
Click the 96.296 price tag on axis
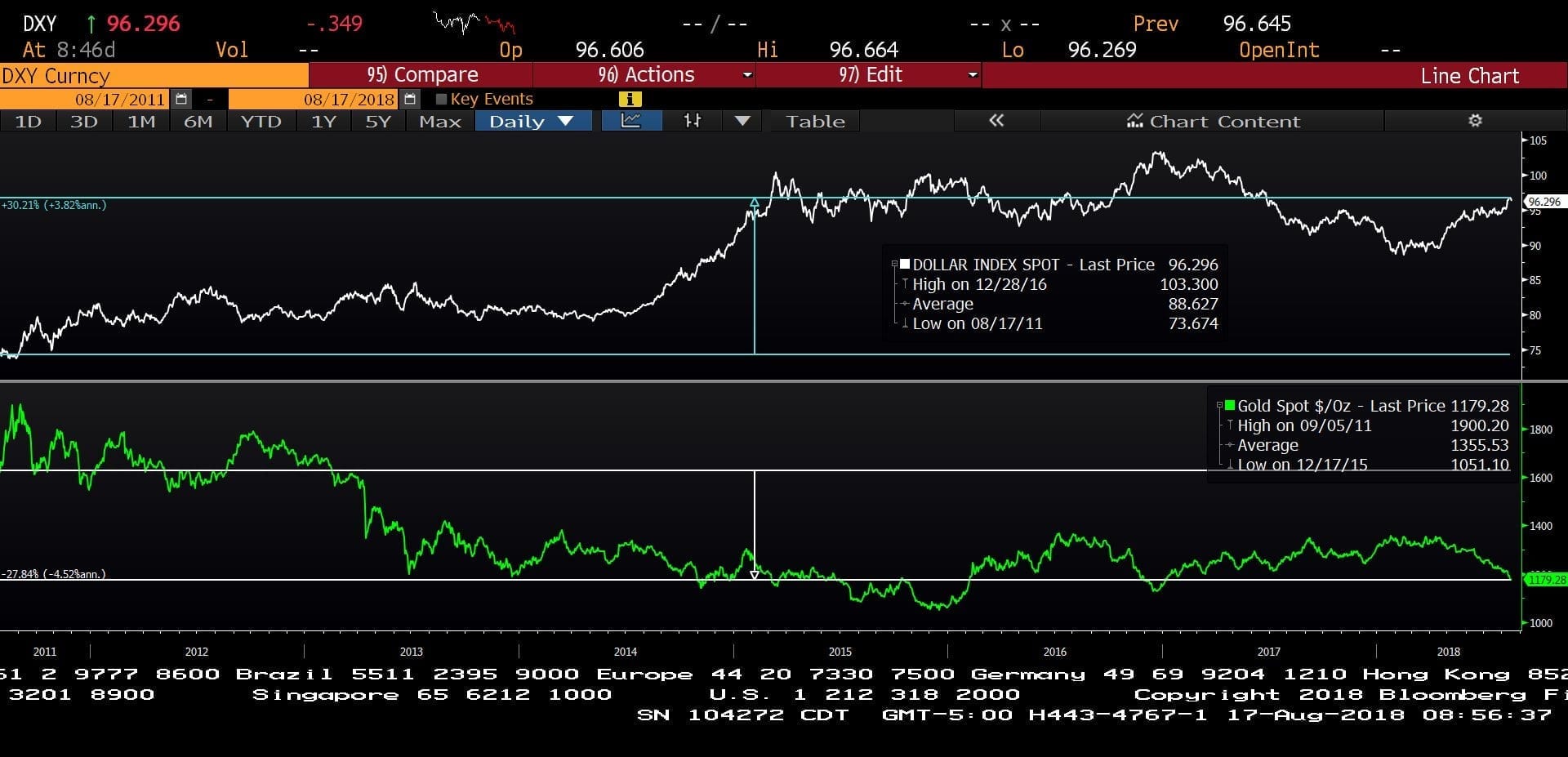(x=1543, y=202)
